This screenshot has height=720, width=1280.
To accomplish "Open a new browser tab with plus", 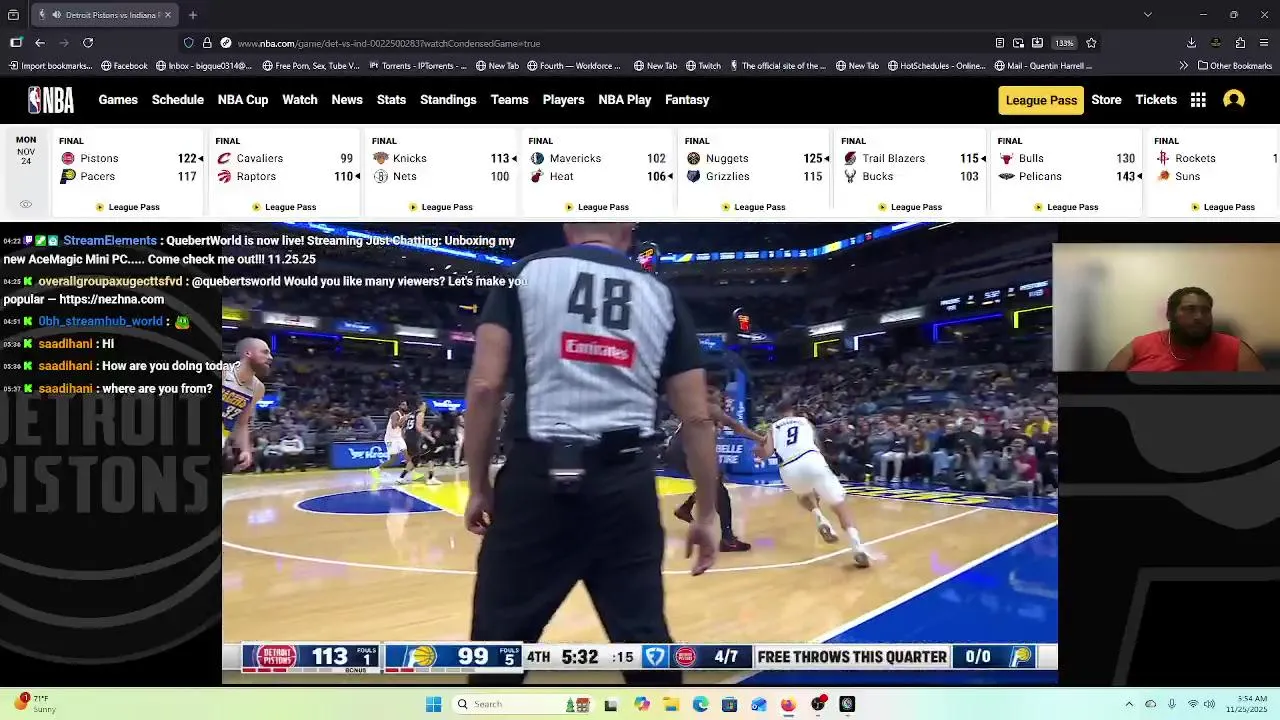I will point(193,15).
